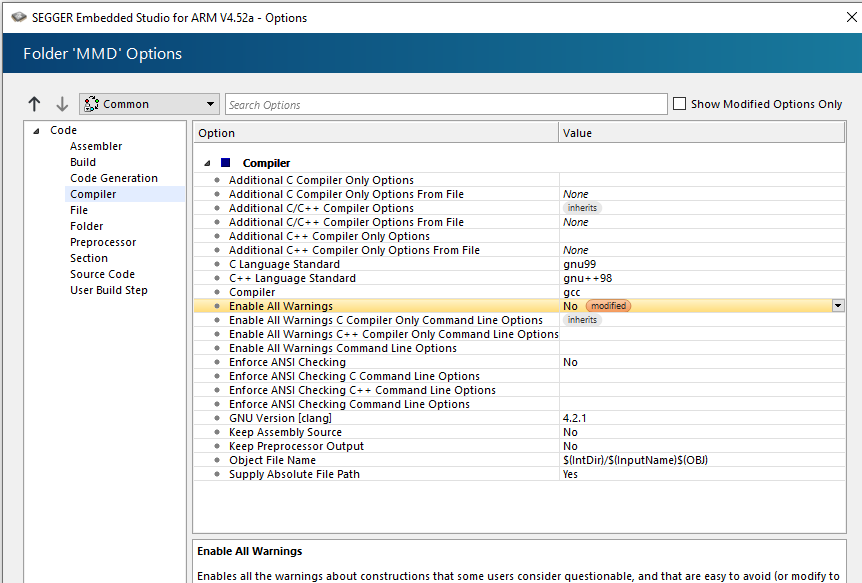Select Preprocessor in the Code tree

coord(103,242)
